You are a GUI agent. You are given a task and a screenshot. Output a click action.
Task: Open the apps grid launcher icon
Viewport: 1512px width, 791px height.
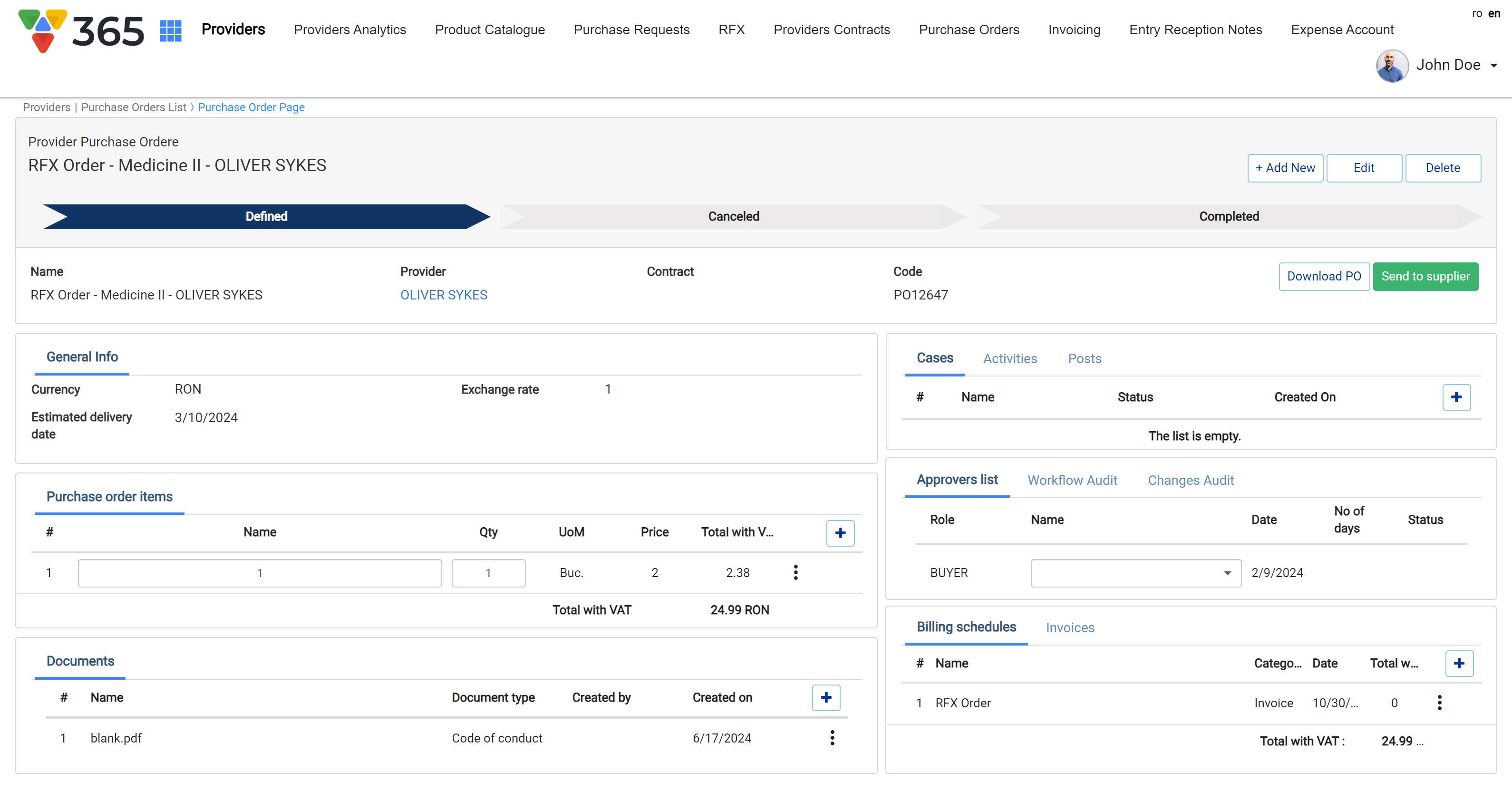click(x=170, y=30)
